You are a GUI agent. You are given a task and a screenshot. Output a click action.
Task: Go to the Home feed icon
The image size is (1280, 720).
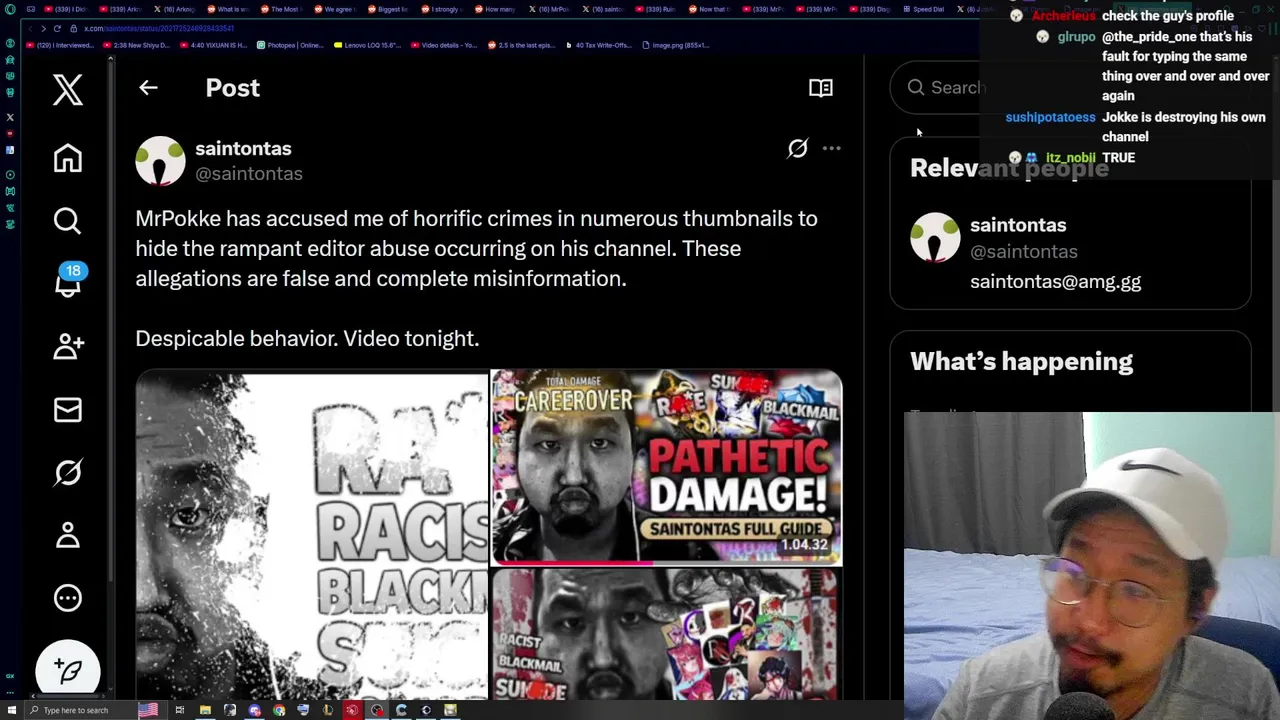68,158
